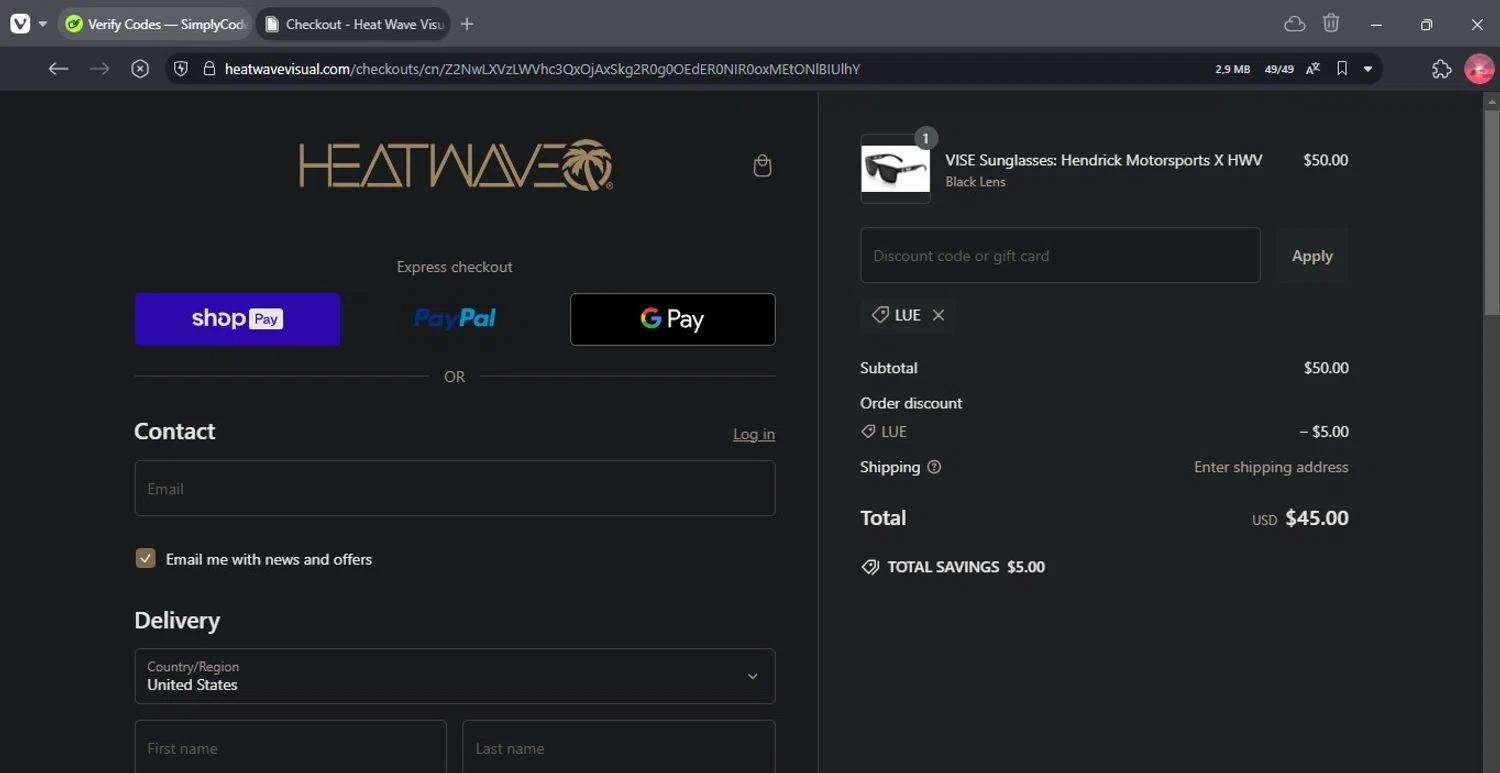Click the $45.00 total amount
1500x773 pixels.
(1317, 518)
